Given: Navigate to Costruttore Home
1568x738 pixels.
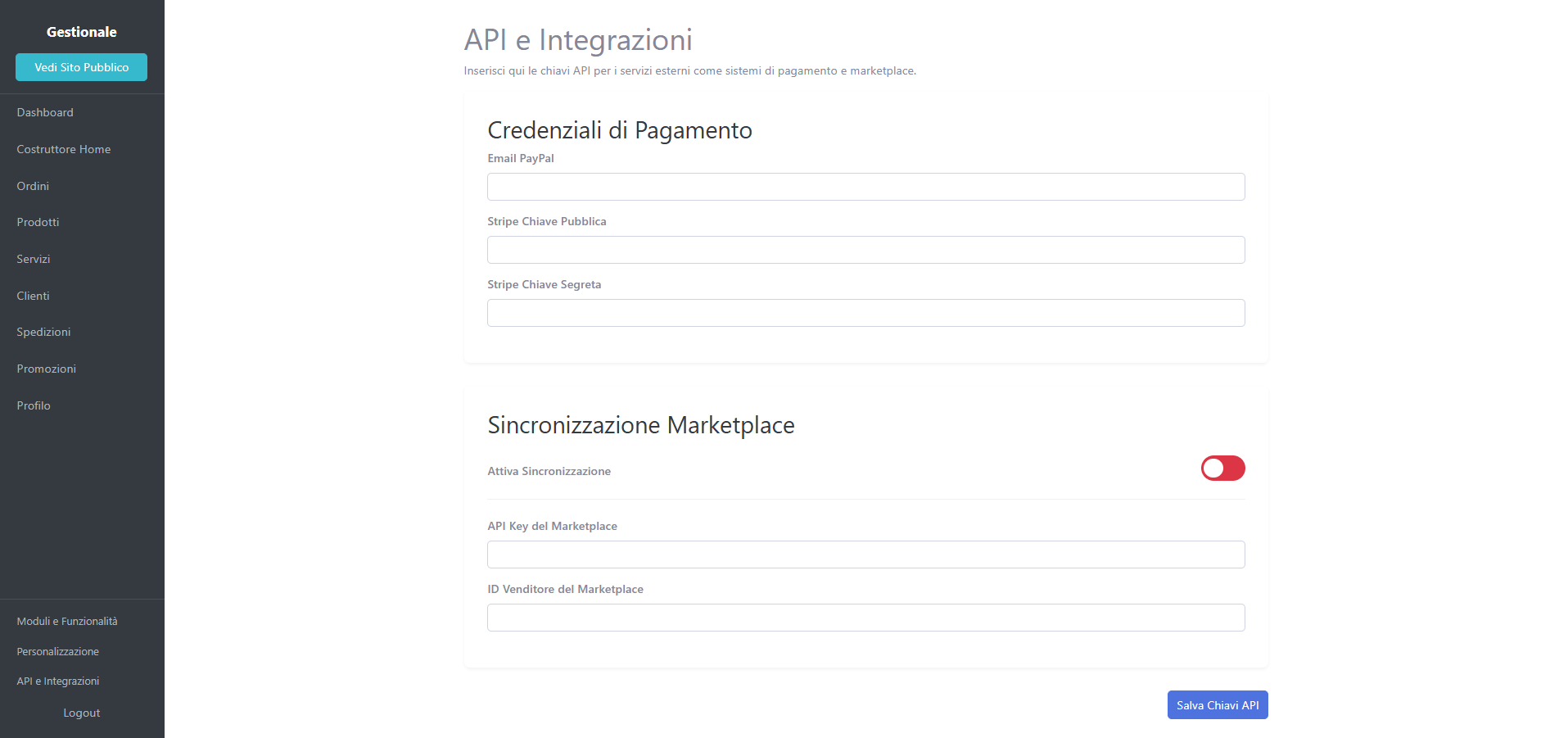Looking at the screenshot, I should tap(63, 149).
